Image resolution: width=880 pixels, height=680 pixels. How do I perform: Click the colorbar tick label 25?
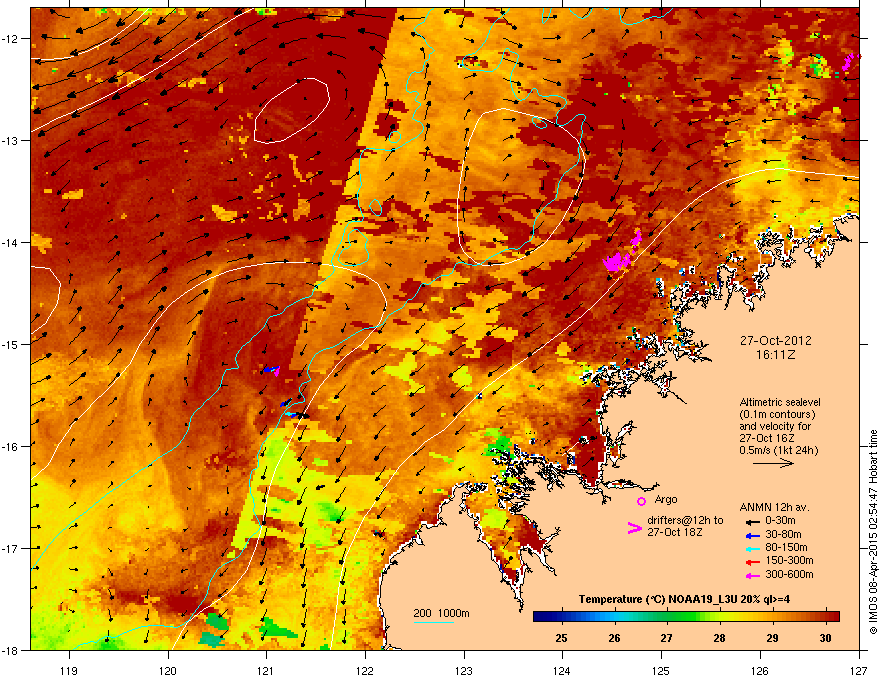(561, 638)
